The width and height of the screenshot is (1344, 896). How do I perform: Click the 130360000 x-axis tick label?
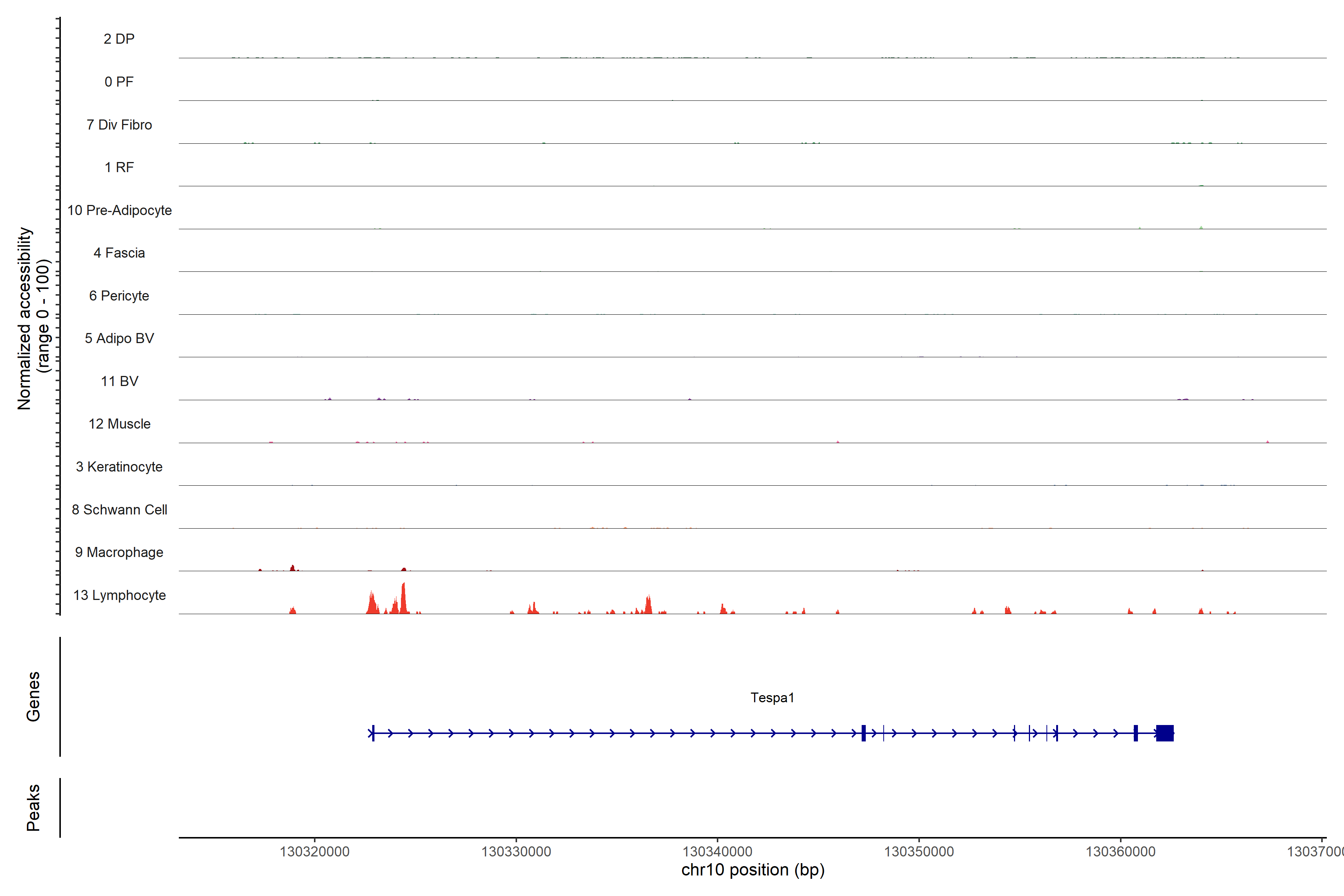pos(1120,852)
